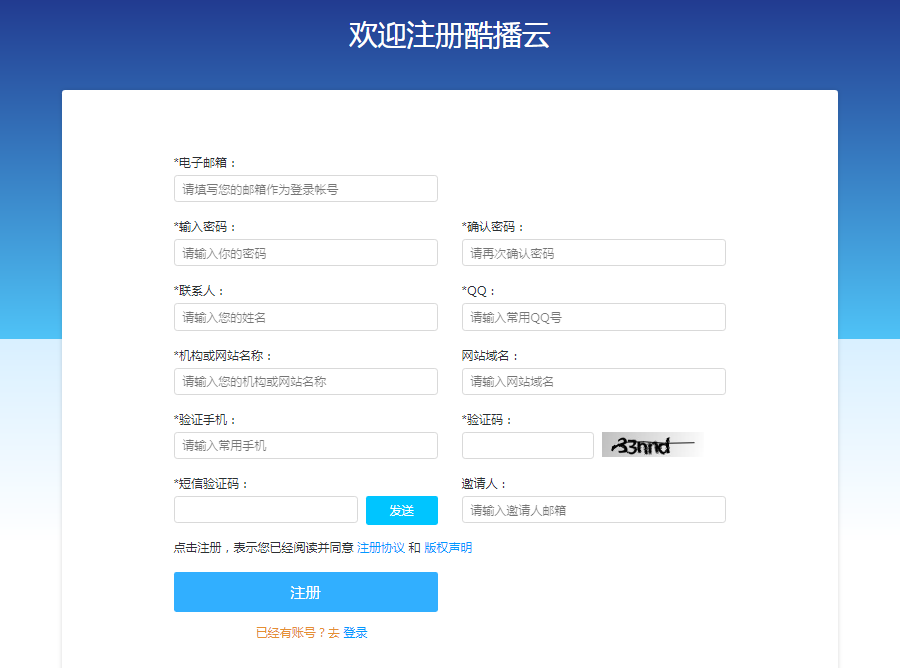900x668 pixels.
Task: Open the 版权声明 copyright statement link
Action: [x=448, y=548]
